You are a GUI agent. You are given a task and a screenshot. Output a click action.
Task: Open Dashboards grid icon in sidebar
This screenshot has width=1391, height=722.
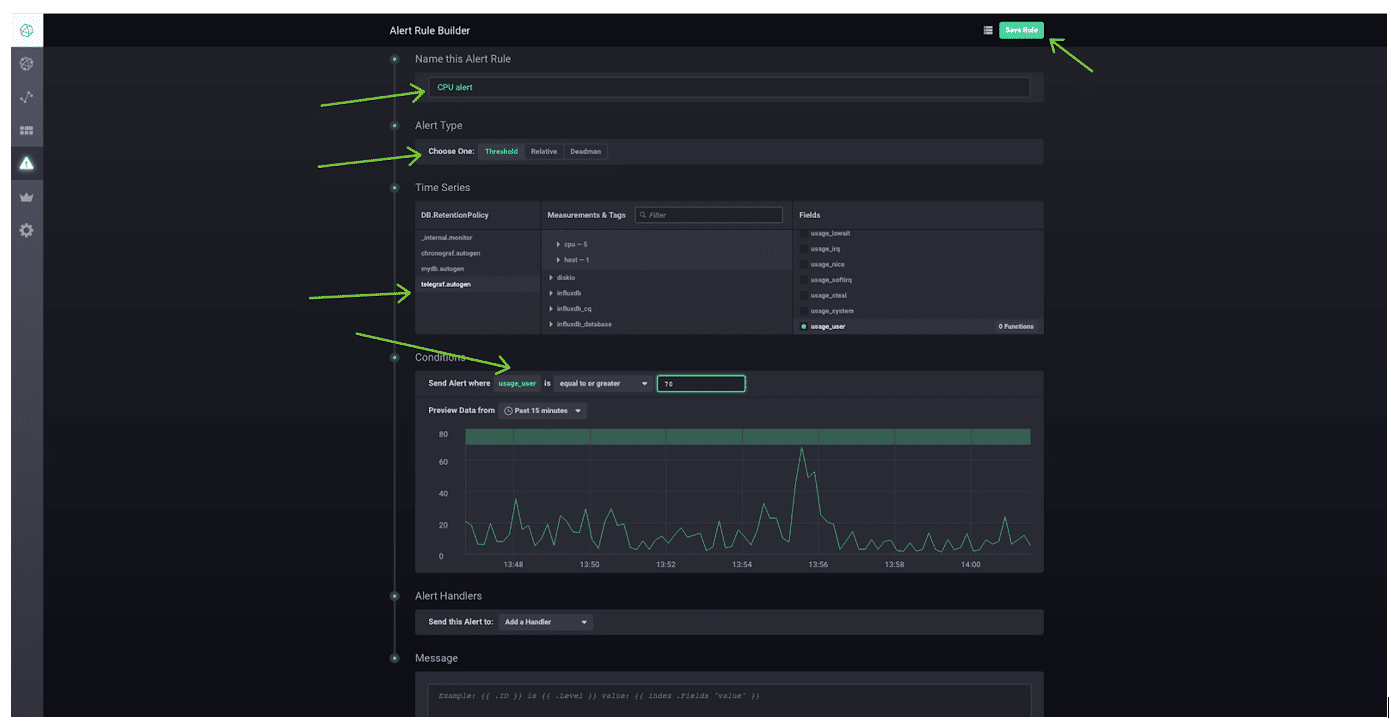click(x=27, y=130)
